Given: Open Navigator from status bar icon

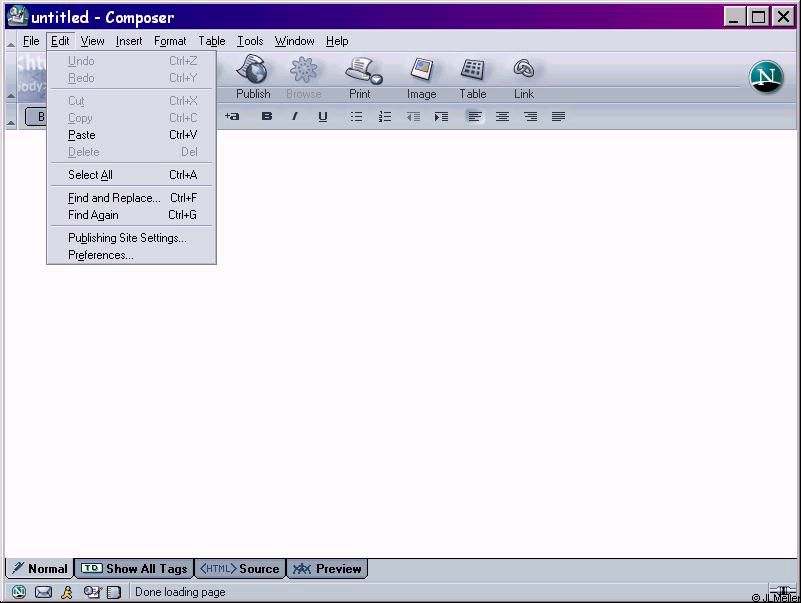Looking at the screenshot, I should 19,592.
